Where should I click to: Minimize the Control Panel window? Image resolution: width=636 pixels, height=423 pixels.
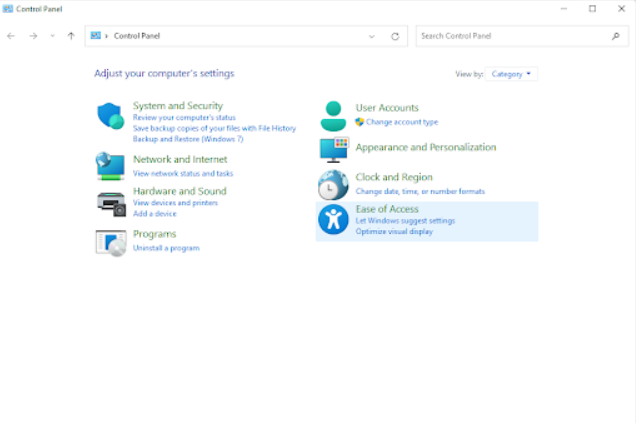pyautogui.click(x=564, y=9)
